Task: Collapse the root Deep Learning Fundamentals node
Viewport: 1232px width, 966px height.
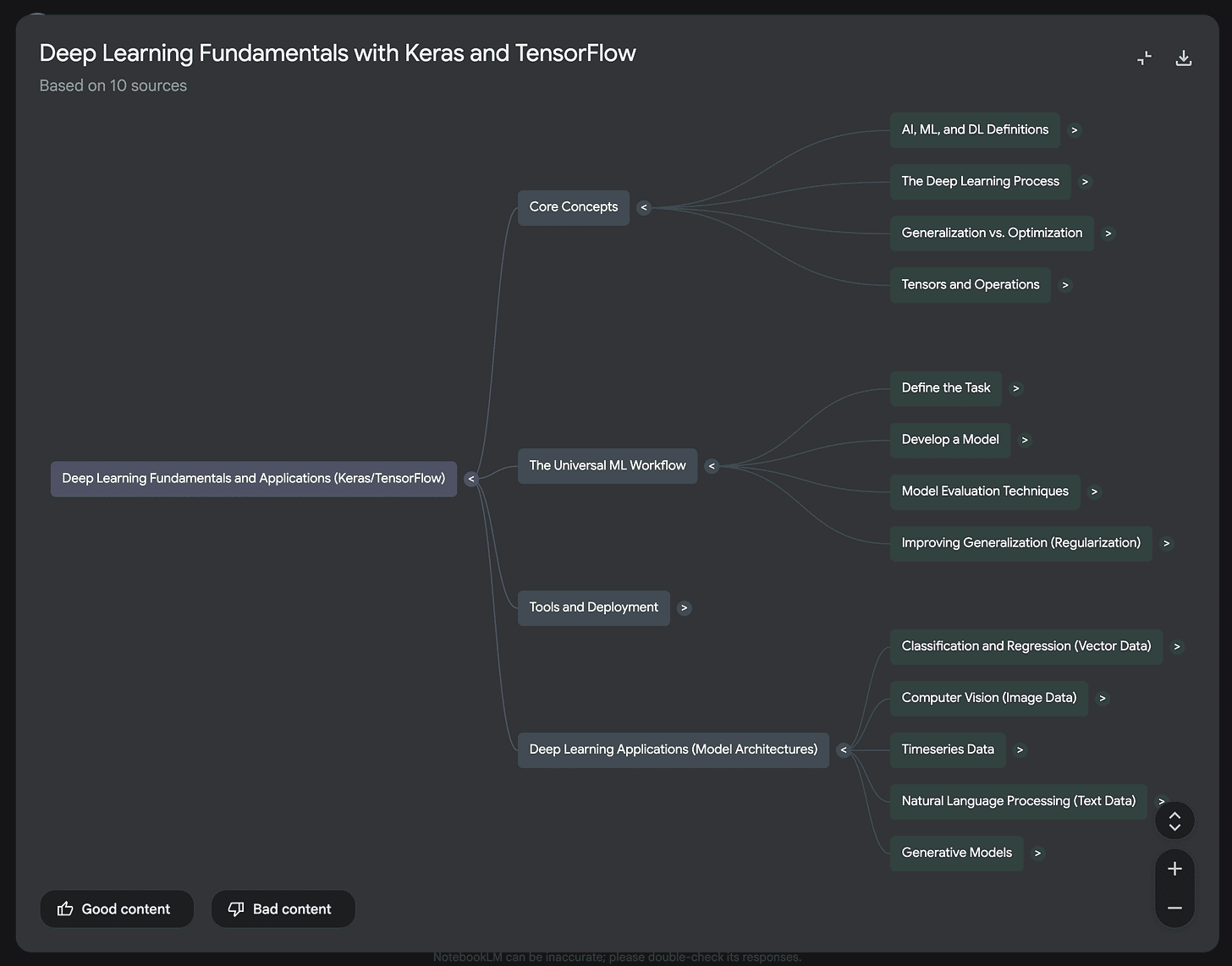Action: (x=471, y=480)
